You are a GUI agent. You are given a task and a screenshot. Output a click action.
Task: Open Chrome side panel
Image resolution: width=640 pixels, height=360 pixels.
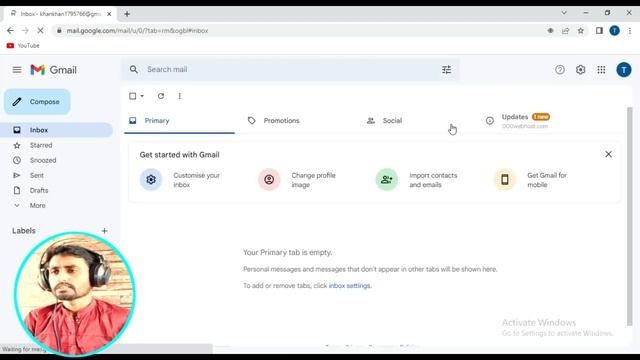point(599,31)
